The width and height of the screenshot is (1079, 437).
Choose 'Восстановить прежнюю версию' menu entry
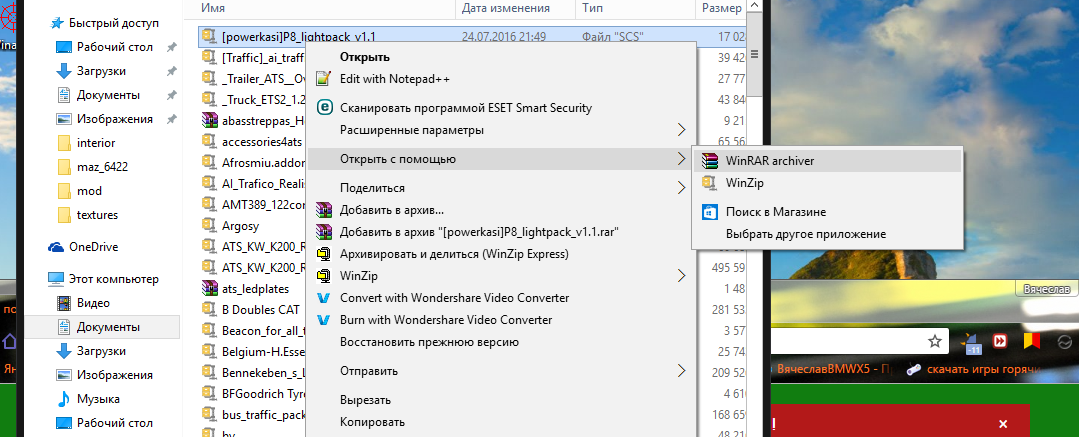[429, 342]
